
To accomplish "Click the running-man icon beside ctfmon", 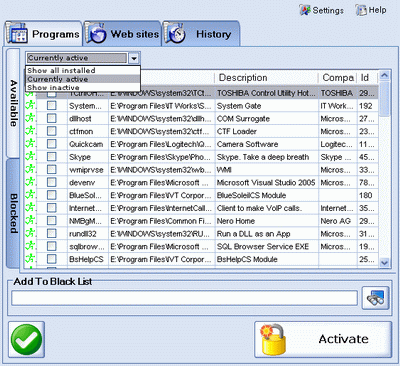I will click(x=30, y=131).
